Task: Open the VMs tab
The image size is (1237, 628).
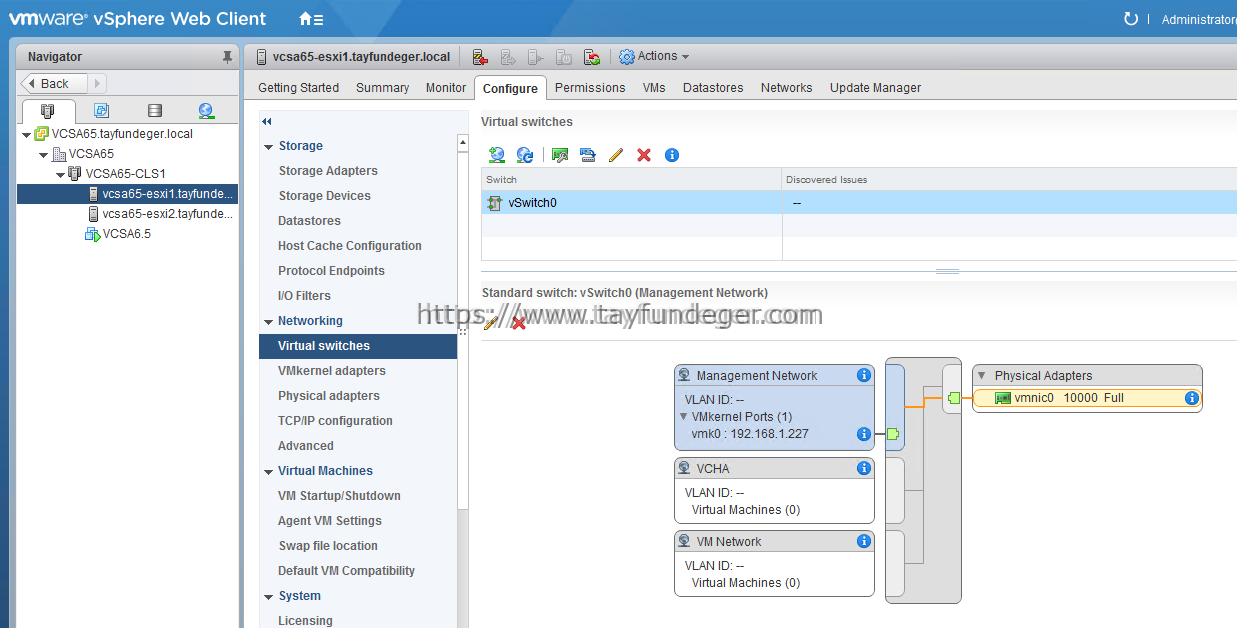Action: click(654, 88)
